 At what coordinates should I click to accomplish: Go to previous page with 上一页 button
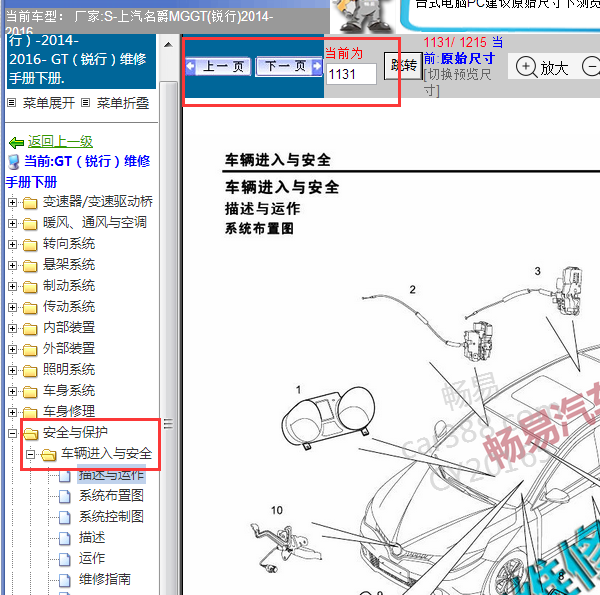[218, 67]
